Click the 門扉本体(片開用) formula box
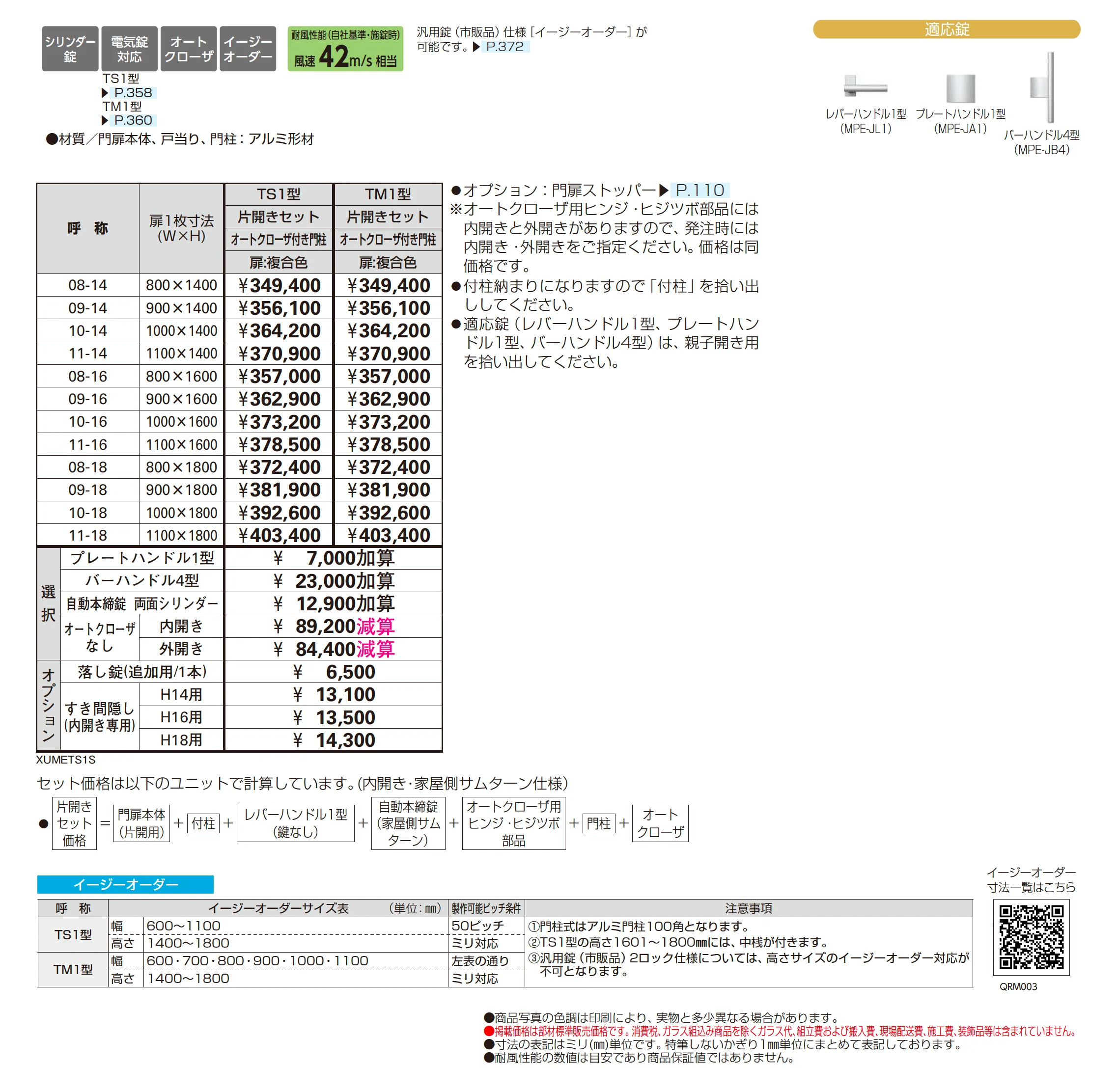Screen dimensions: 1118x1092 141,823
